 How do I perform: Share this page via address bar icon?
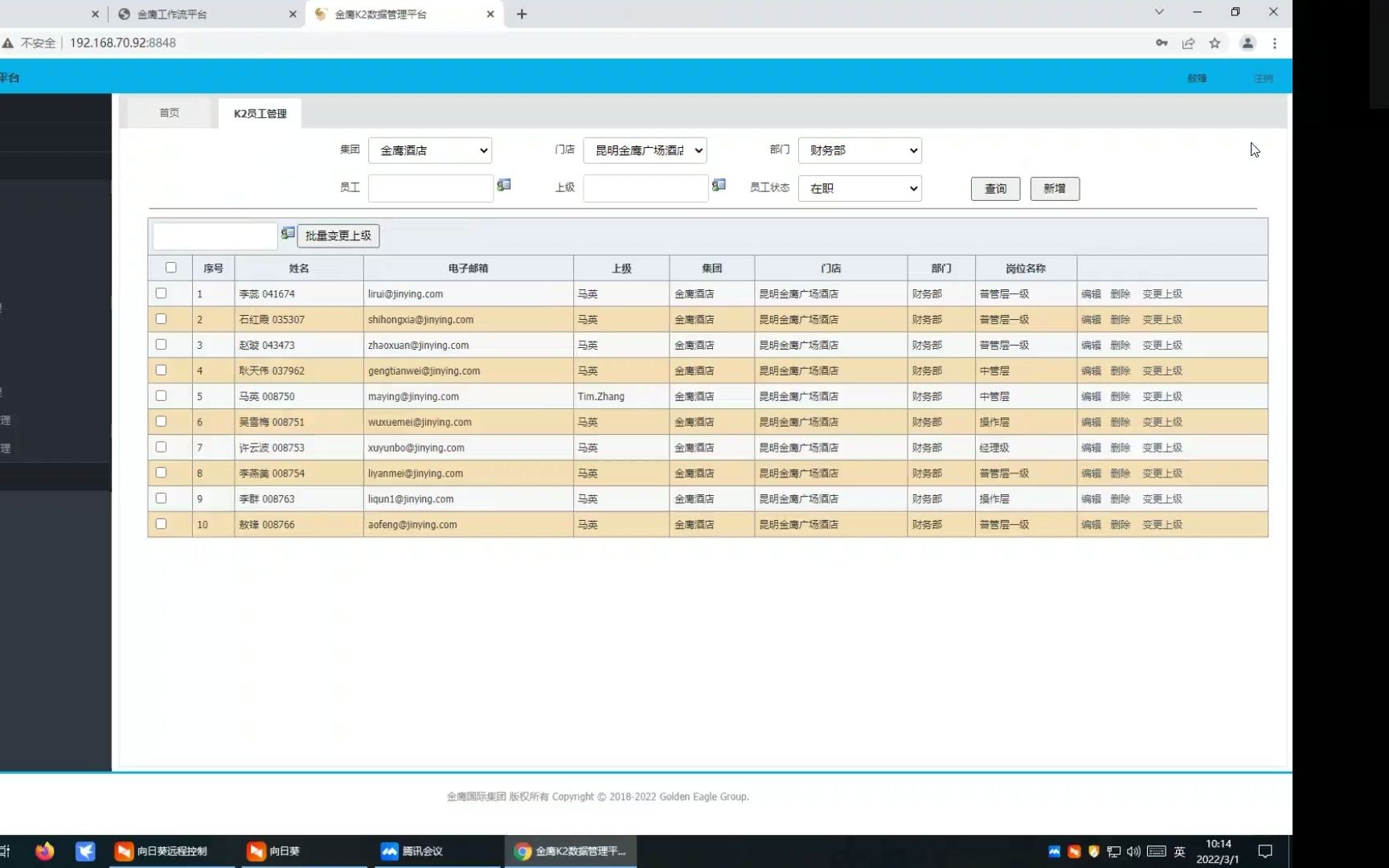point(1188,43)
